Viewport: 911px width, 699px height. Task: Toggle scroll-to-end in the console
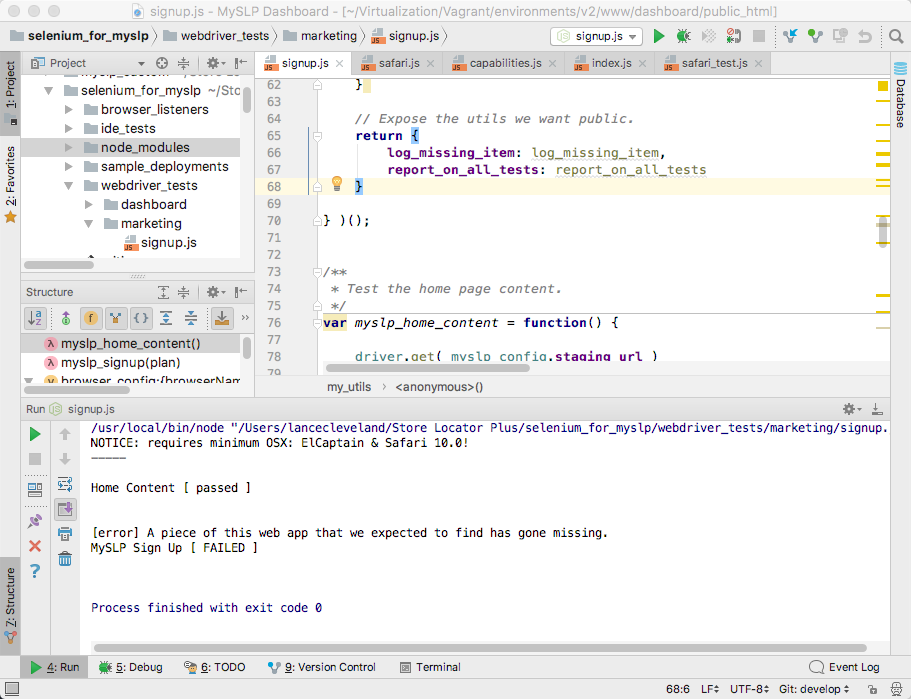tap(65, 507)
